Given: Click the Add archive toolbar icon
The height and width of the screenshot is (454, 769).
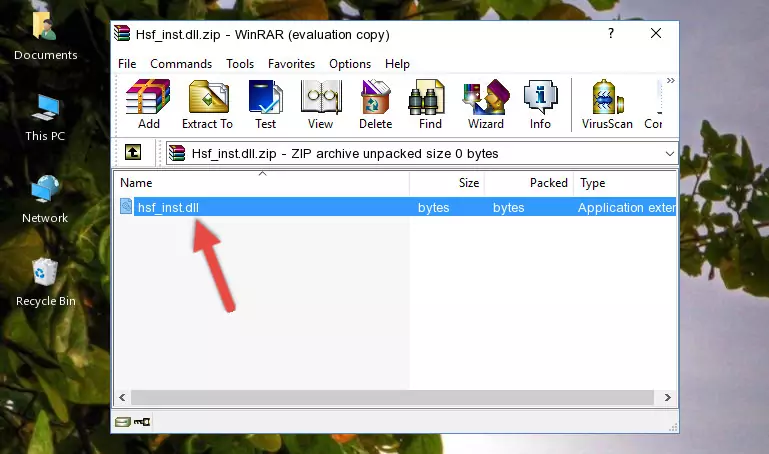Looking at the screenshot, I should 148,104.
